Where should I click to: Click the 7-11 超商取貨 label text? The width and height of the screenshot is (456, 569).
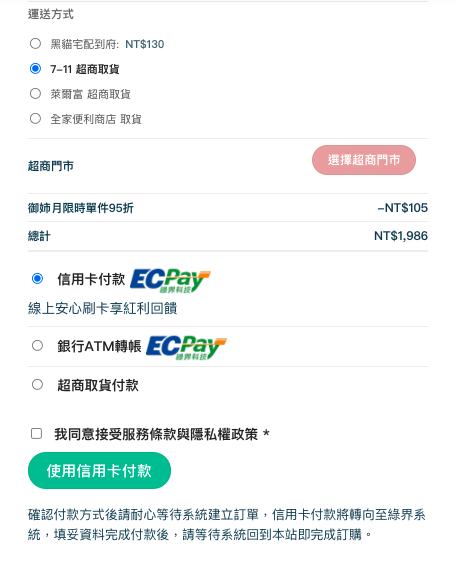click(85, 69)
